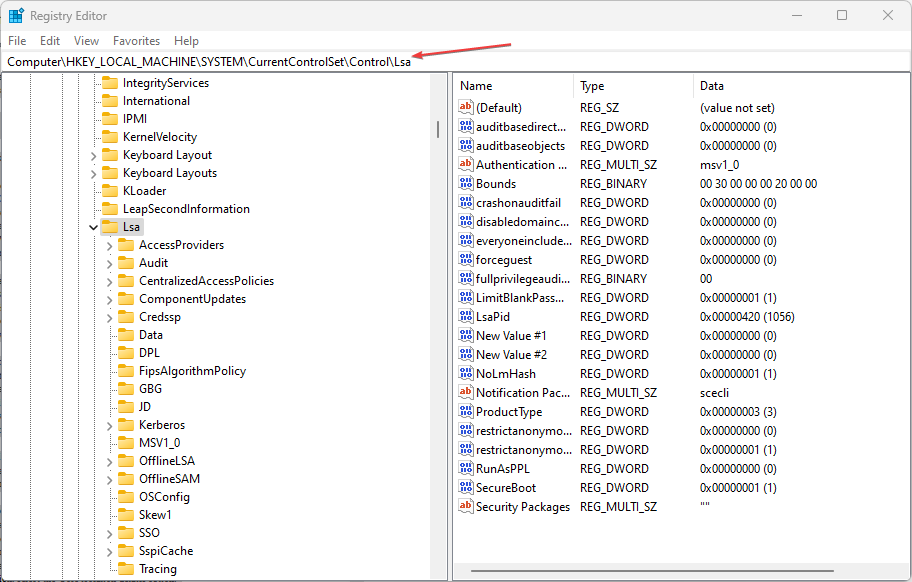Open the Help menu

pyautogui.click(x=186, y=41)
